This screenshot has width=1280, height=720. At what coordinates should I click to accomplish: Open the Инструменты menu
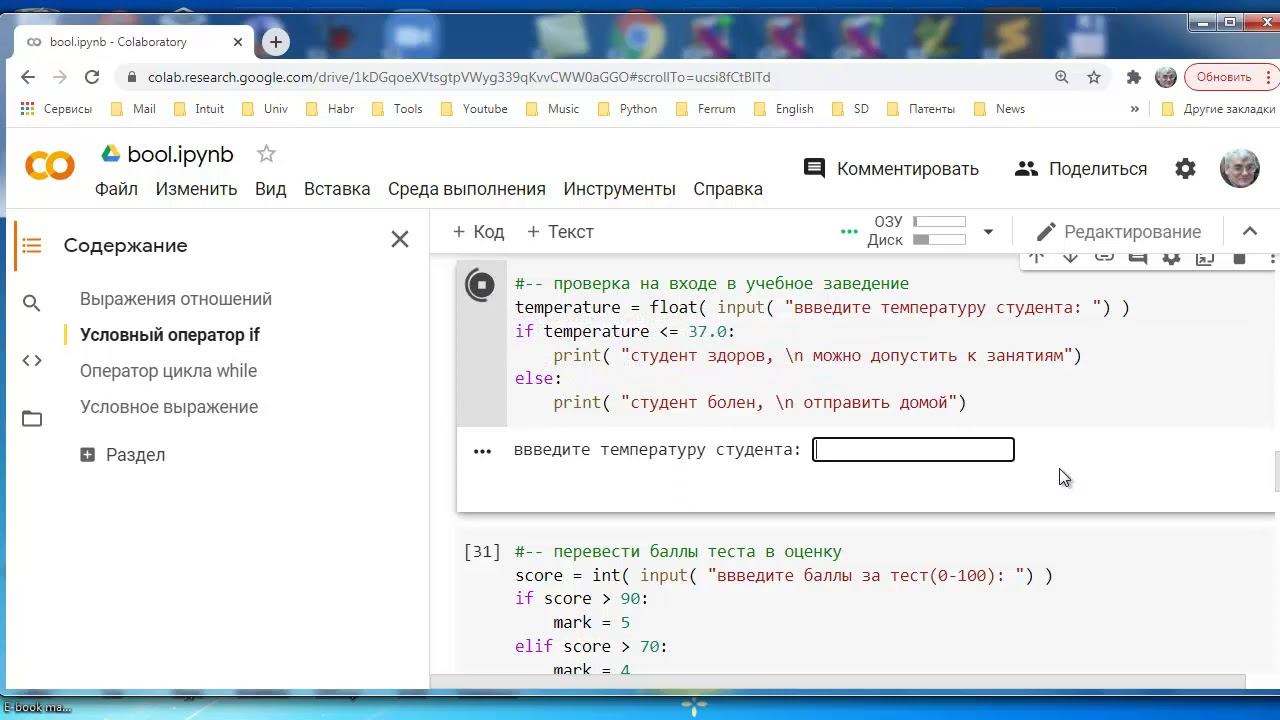(619, 189)
